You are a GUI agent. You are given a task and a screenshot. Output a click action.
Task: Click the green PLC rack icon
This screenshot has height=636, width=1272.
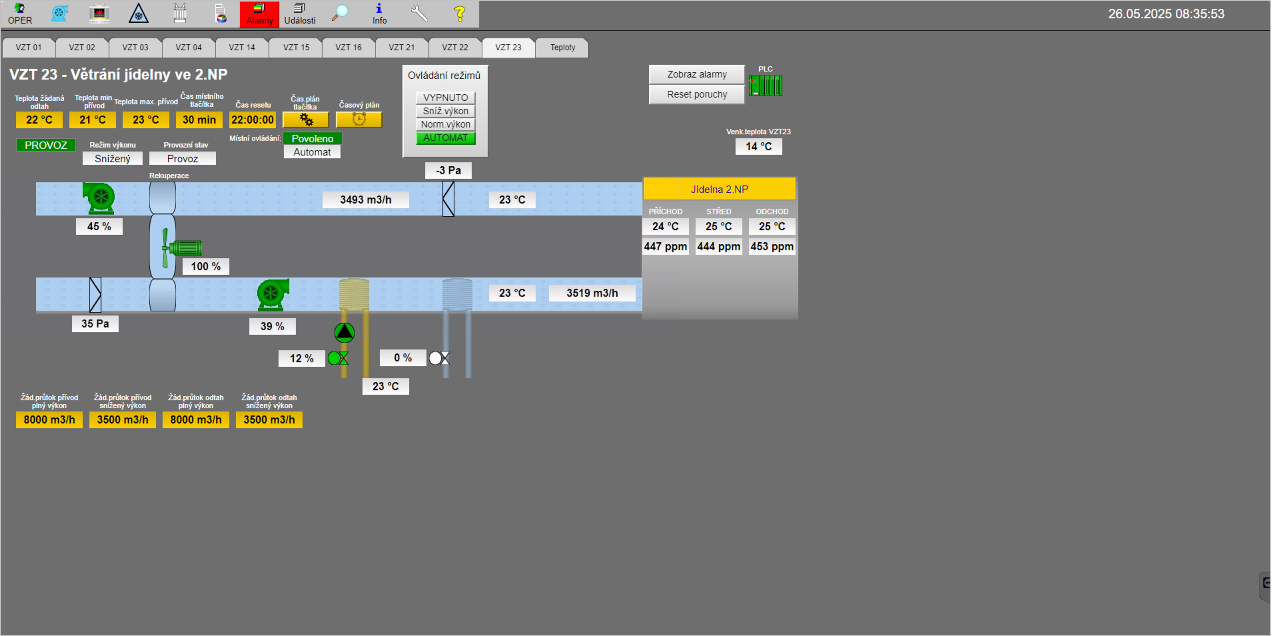click(765, 86)
